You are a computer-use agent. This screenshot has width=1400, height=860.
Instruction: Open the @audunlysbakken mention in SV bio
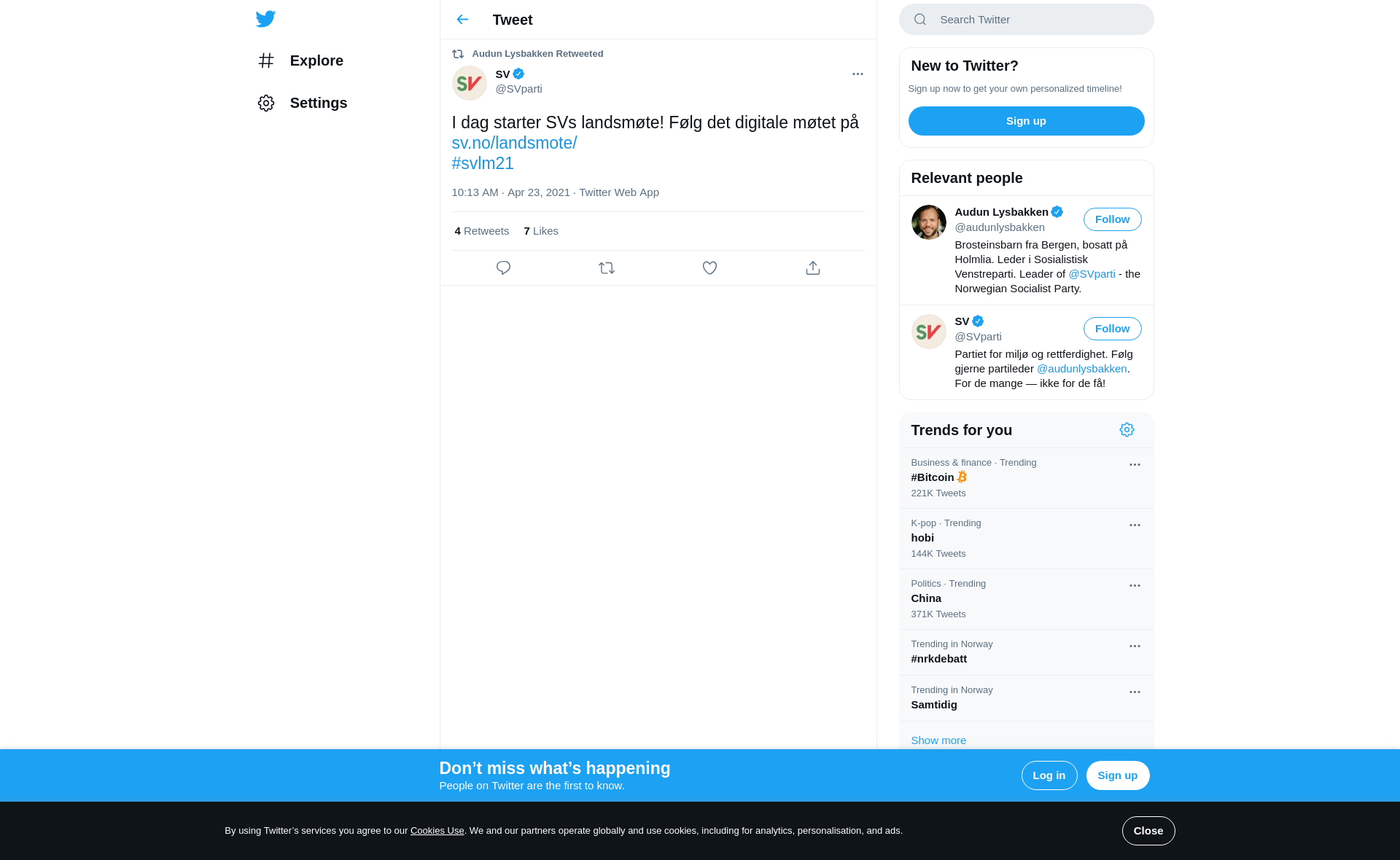tap(1082, 369)
